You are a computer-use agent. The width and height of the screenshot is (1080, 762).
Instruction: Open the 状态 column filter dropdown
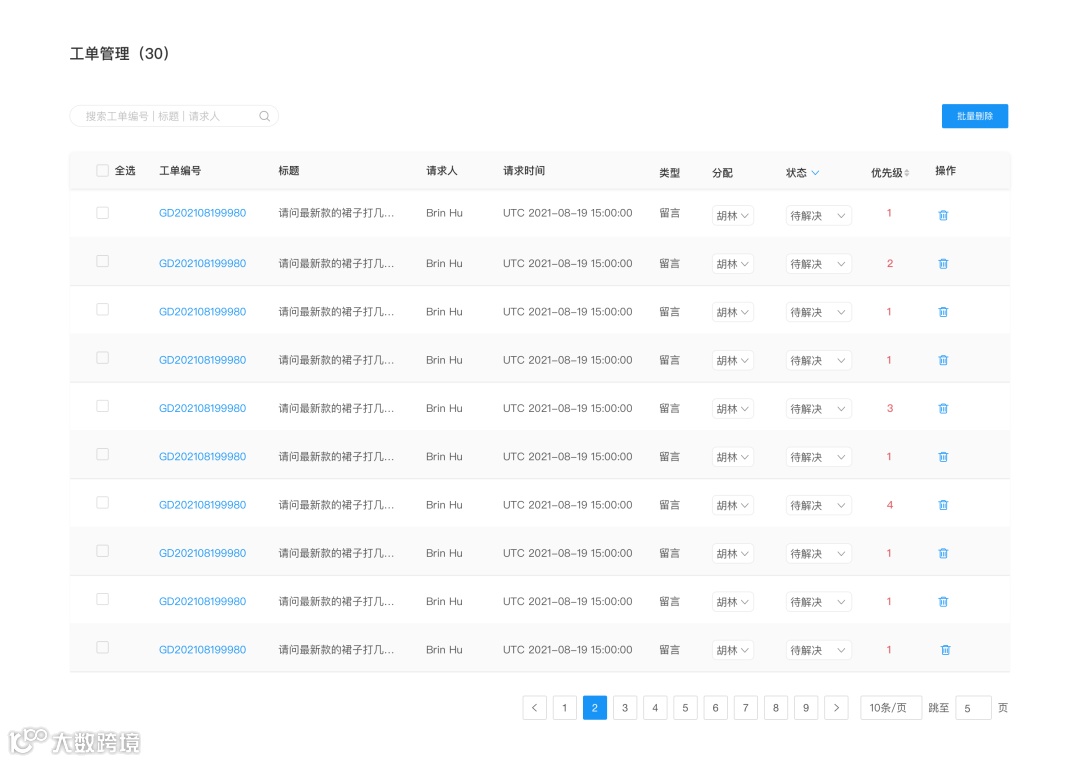(816, 171)
